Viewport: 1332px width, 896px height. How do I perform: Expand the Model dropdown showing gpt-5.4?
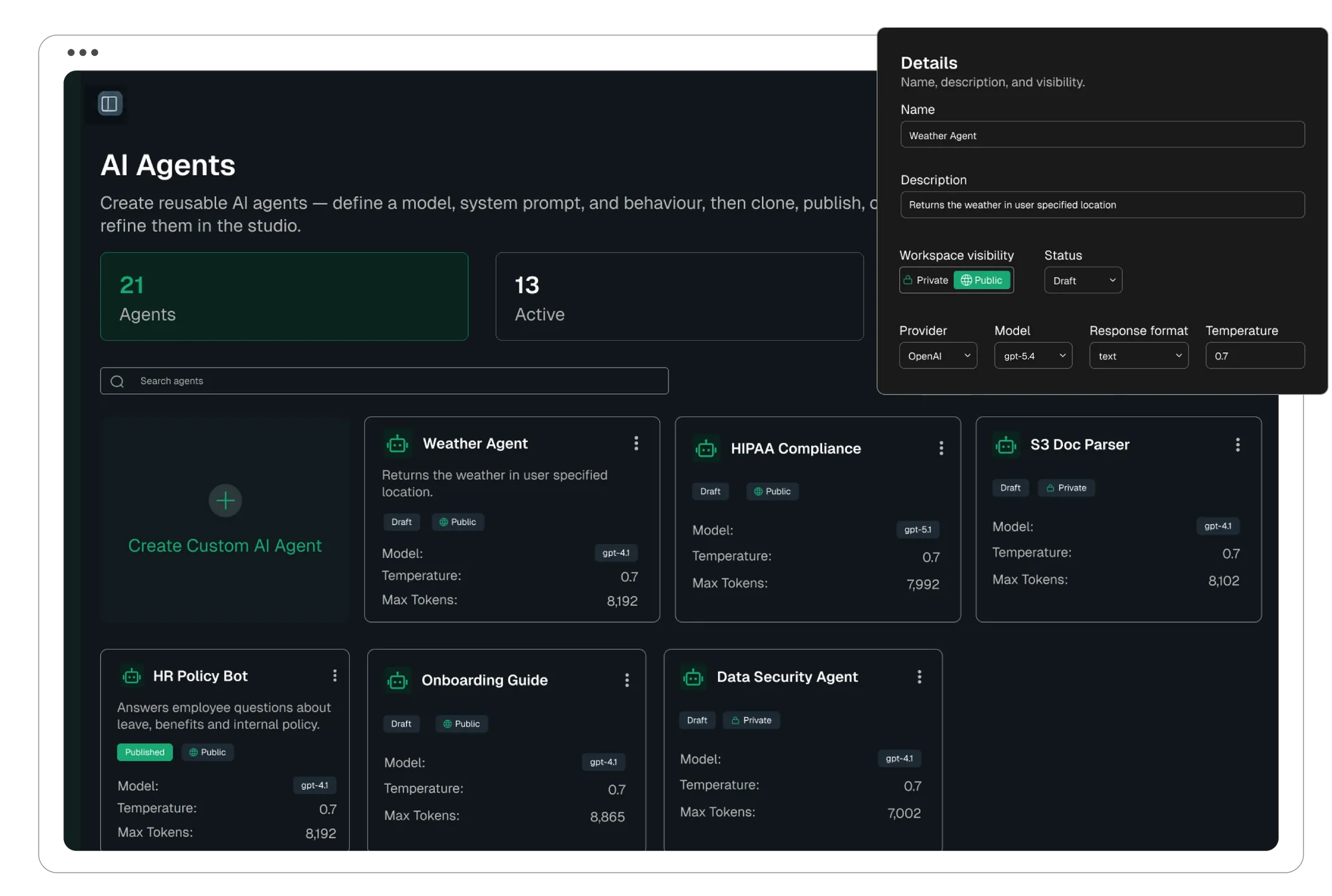point(1033,356)
